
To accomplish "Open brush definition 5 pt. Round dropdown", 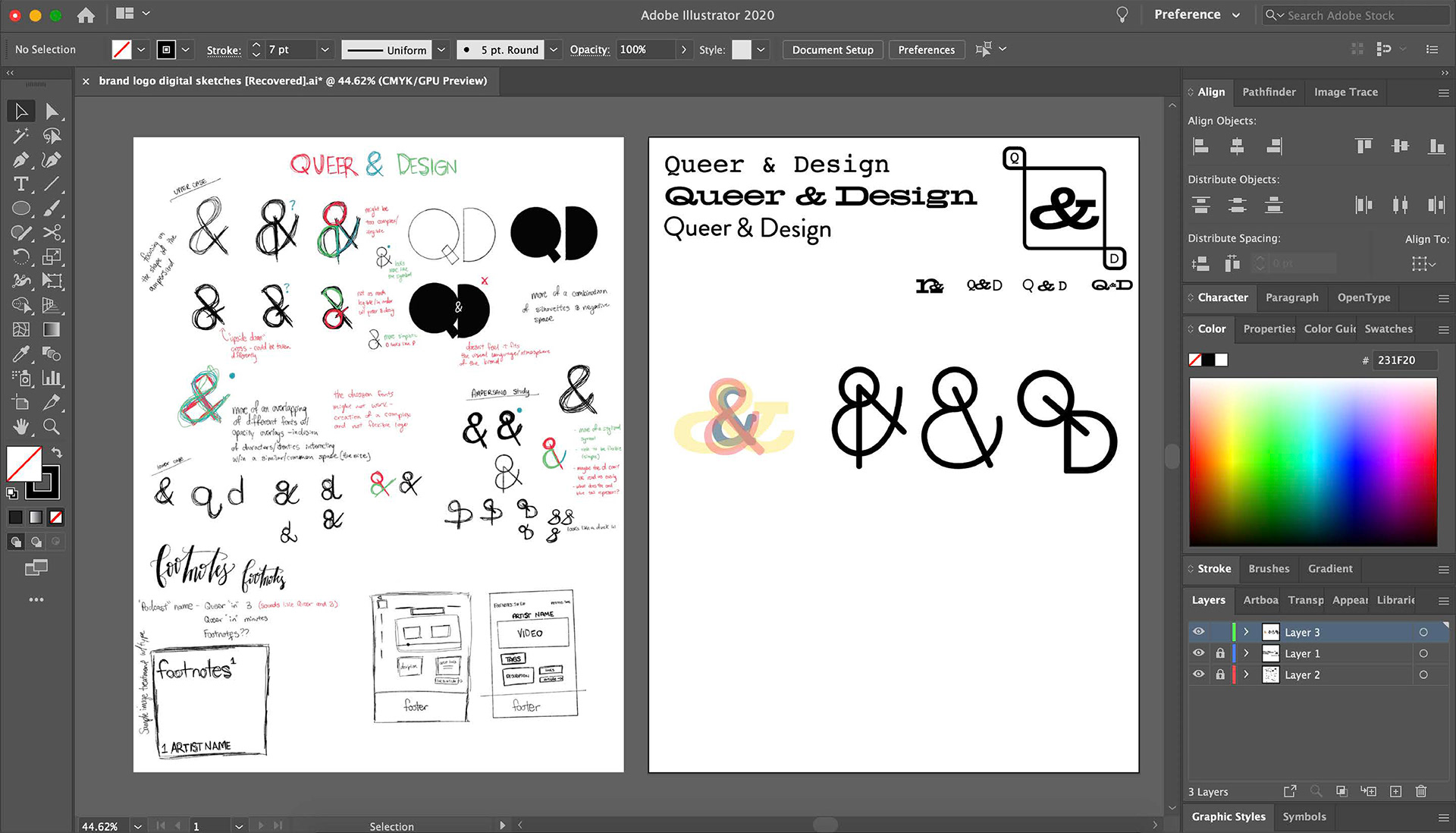I will pos(554,50).
